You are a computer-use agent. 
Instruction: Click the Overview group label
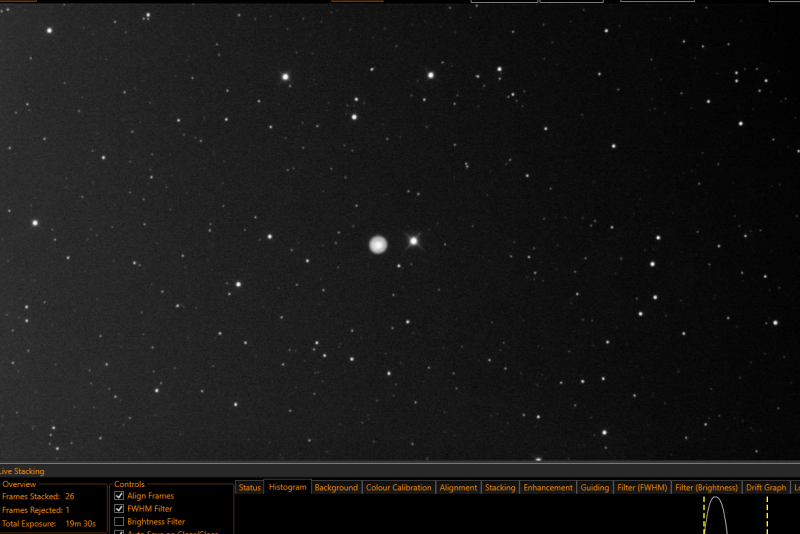click(x=19, y=484)
